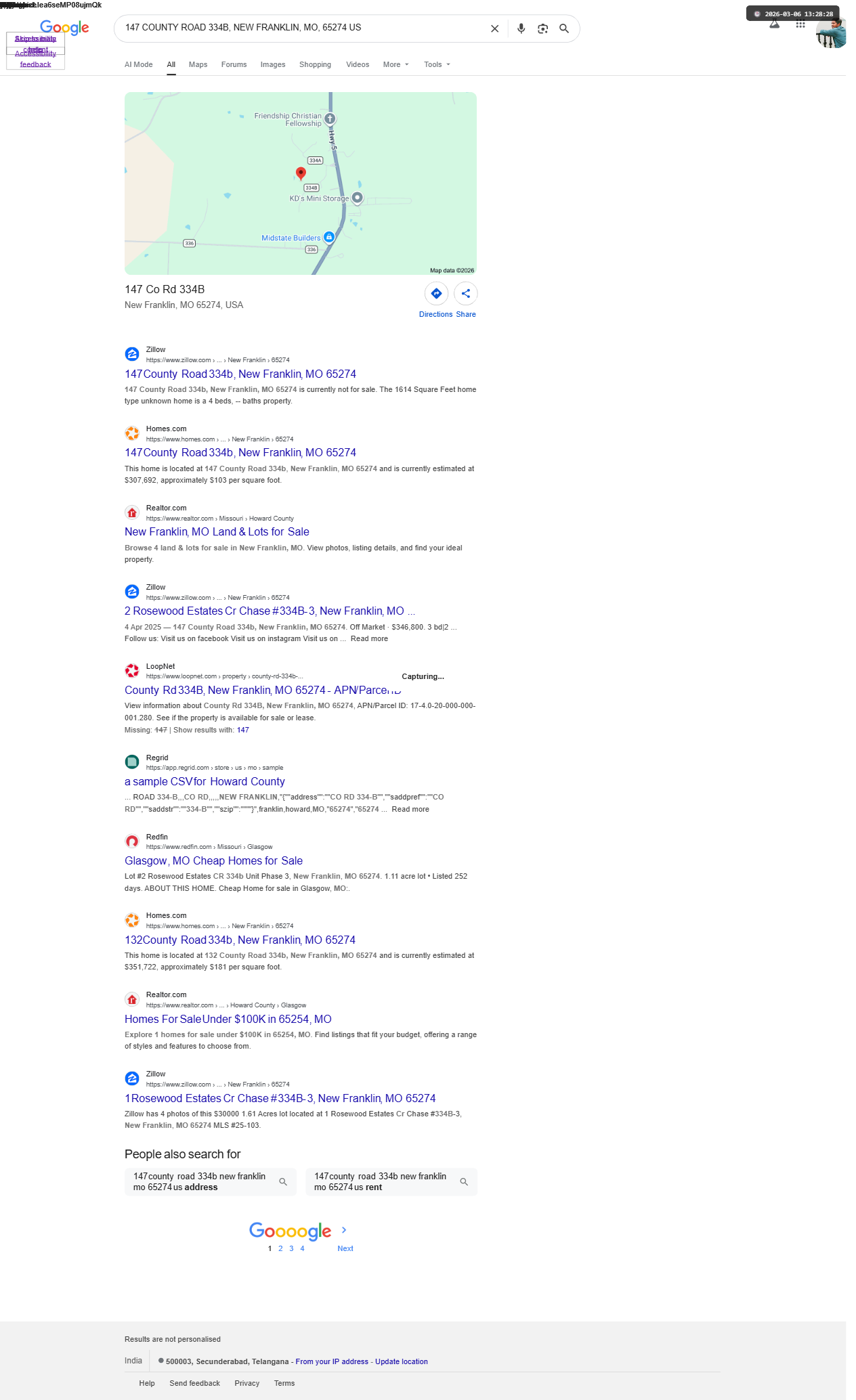The image size is (856, 1400).
Task: Open Homes.com '147 County Road 334b' result
Action: click(x=240, y=453)
